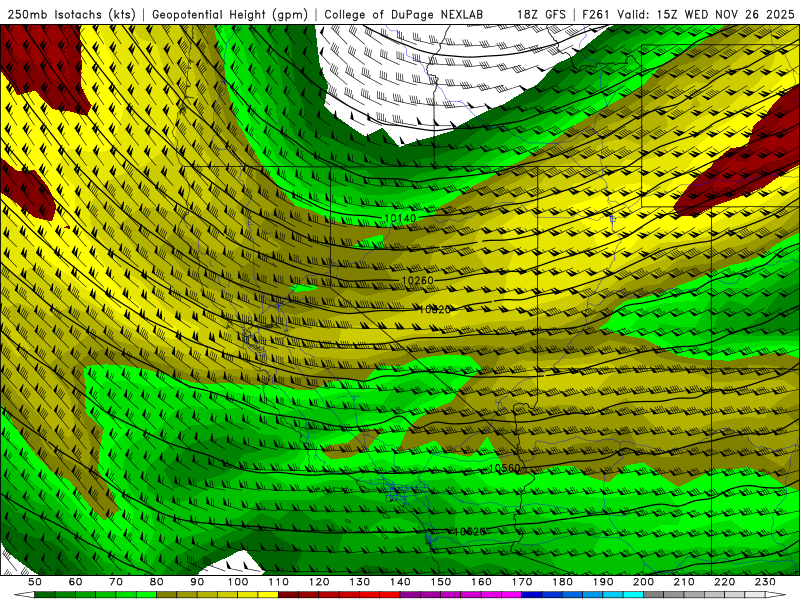Click the 150 knot legend label
Viewport: 800px width, 600px height.
point(441,582)
